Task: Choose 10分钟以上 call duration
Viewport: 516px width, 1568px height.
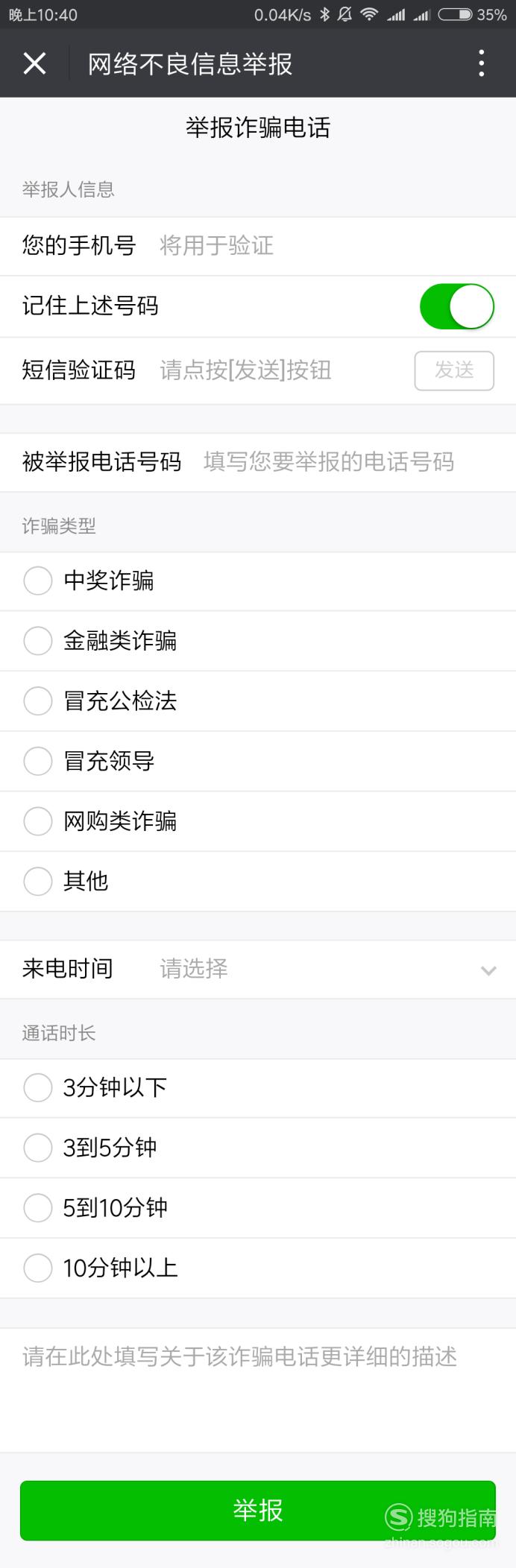Action: [38, 1268]
